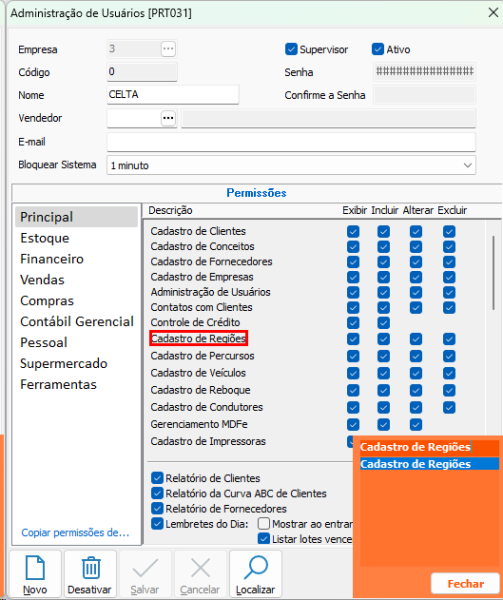Click Cadastro de Empresas row label
The image size is (503, 600).
[202, 277]
